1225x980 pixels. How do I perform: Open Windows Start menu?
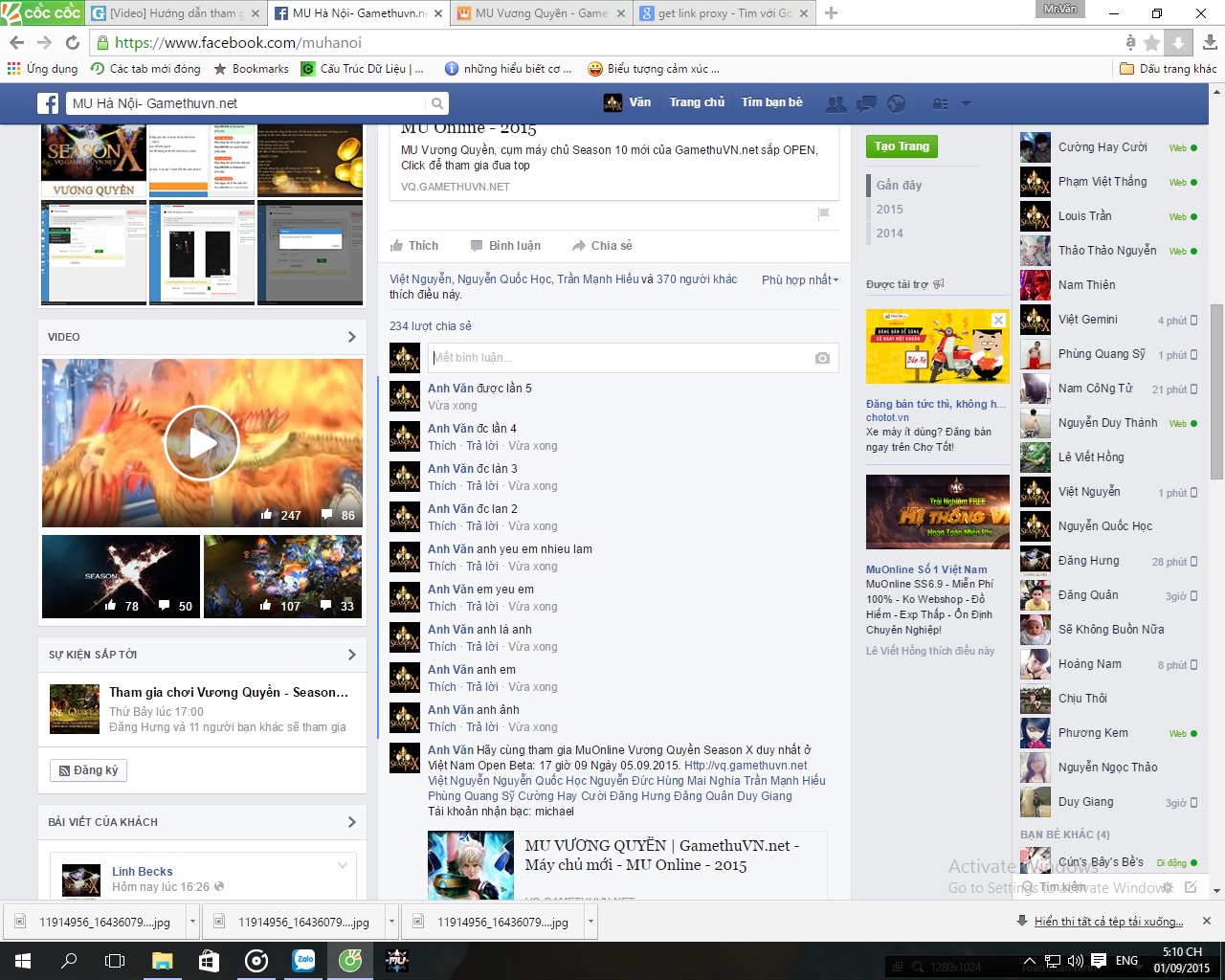click(x=23, y=961)
